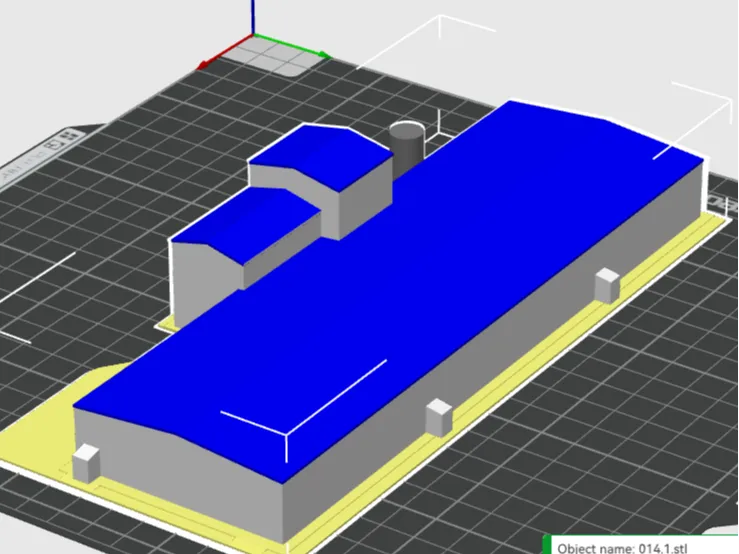Select the gray cylinder behind the building
Image resolution: width=739 pixels, height=554 pixels.
[407, 149]
